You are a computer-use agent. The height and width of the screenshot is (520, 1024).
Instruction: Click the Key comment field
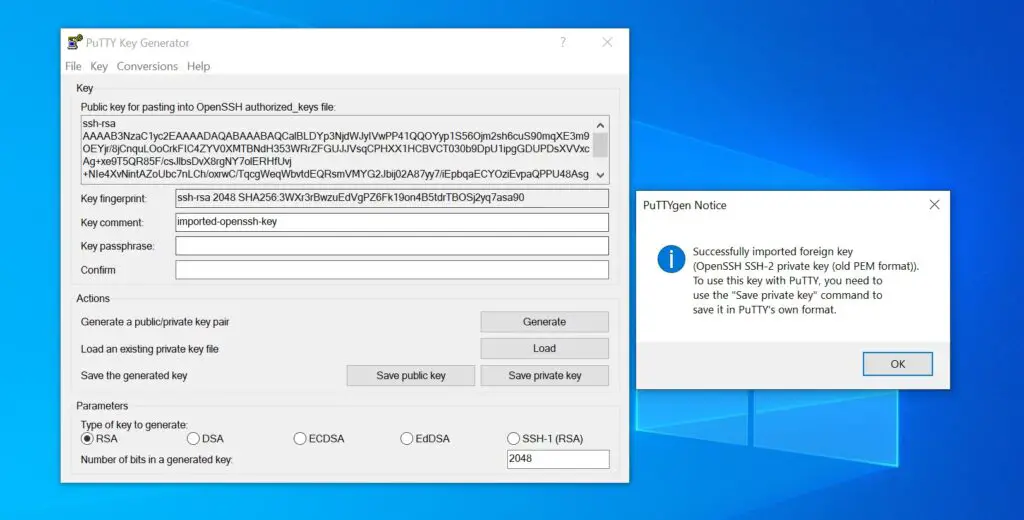tap(392, 222)
